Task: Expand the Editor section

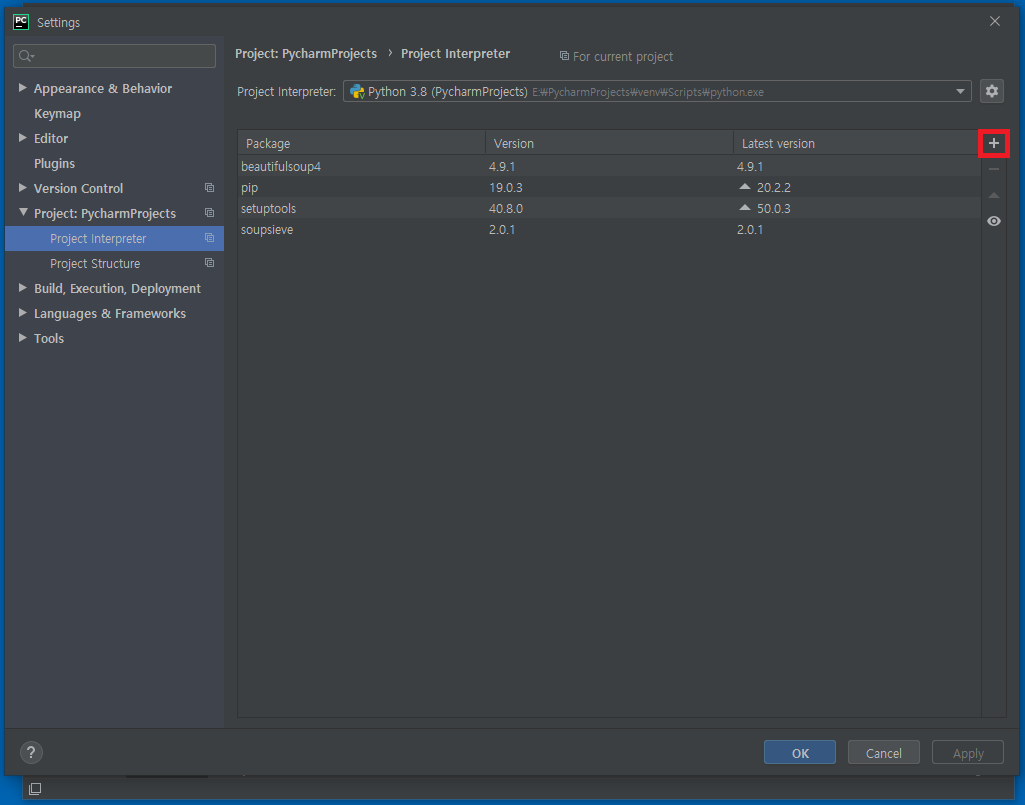Action: click(x=23, y=138)
